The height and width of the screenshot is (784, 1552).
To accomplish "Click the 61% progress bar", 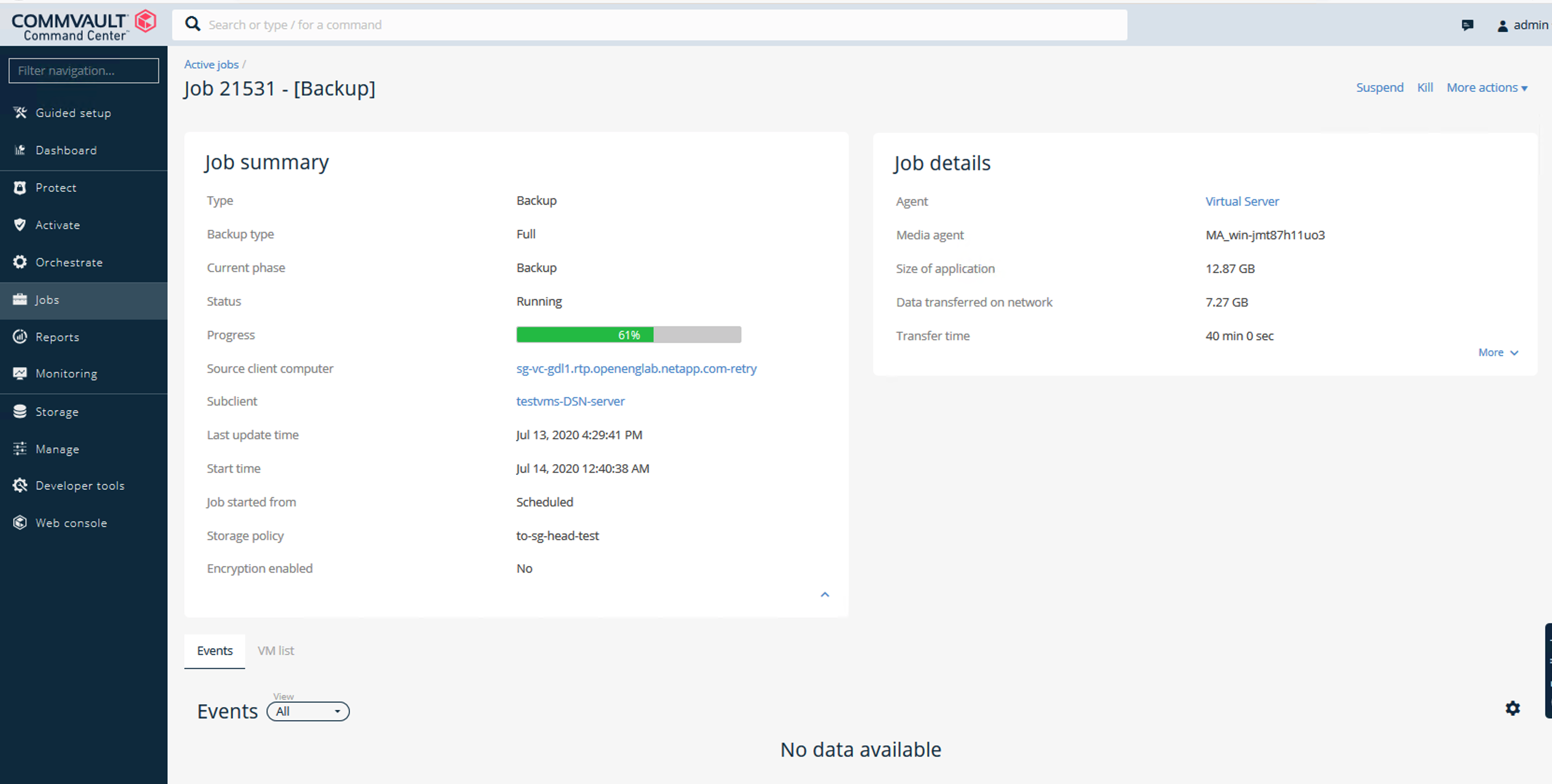I will (628, 335).
